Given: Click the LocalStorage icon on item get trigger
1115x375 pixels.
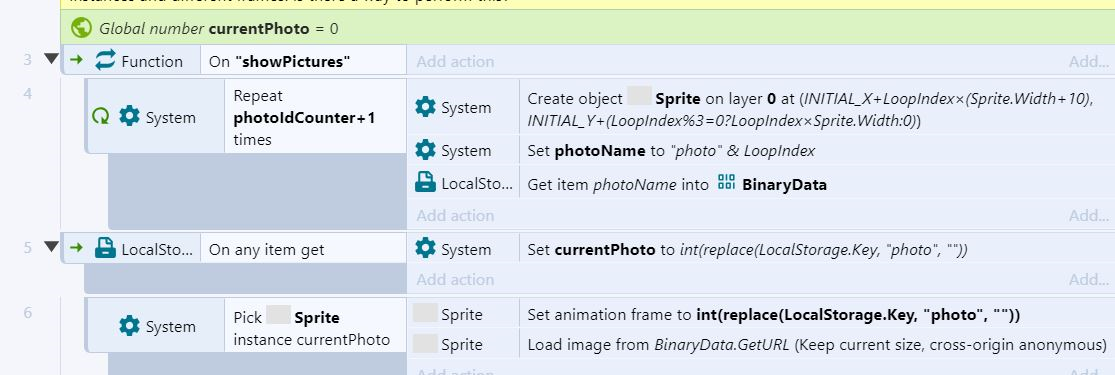Looking at the screenshot, I should coord(105,249).
